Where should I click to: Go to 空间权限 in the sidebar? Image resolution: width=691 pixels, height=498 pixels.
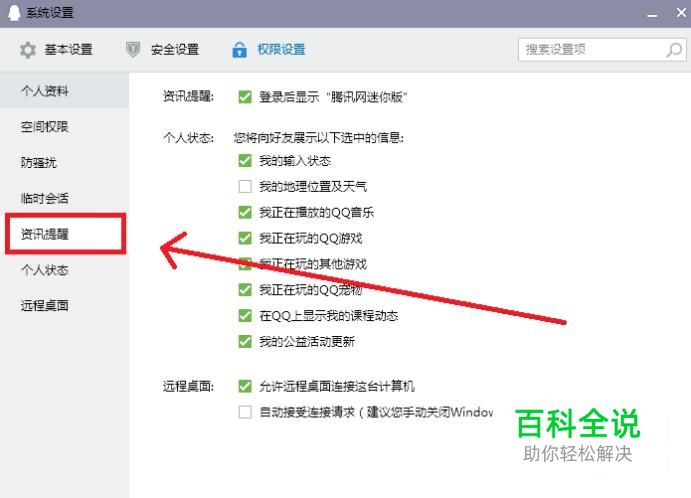pyautogui.click(x=64, y=127)
